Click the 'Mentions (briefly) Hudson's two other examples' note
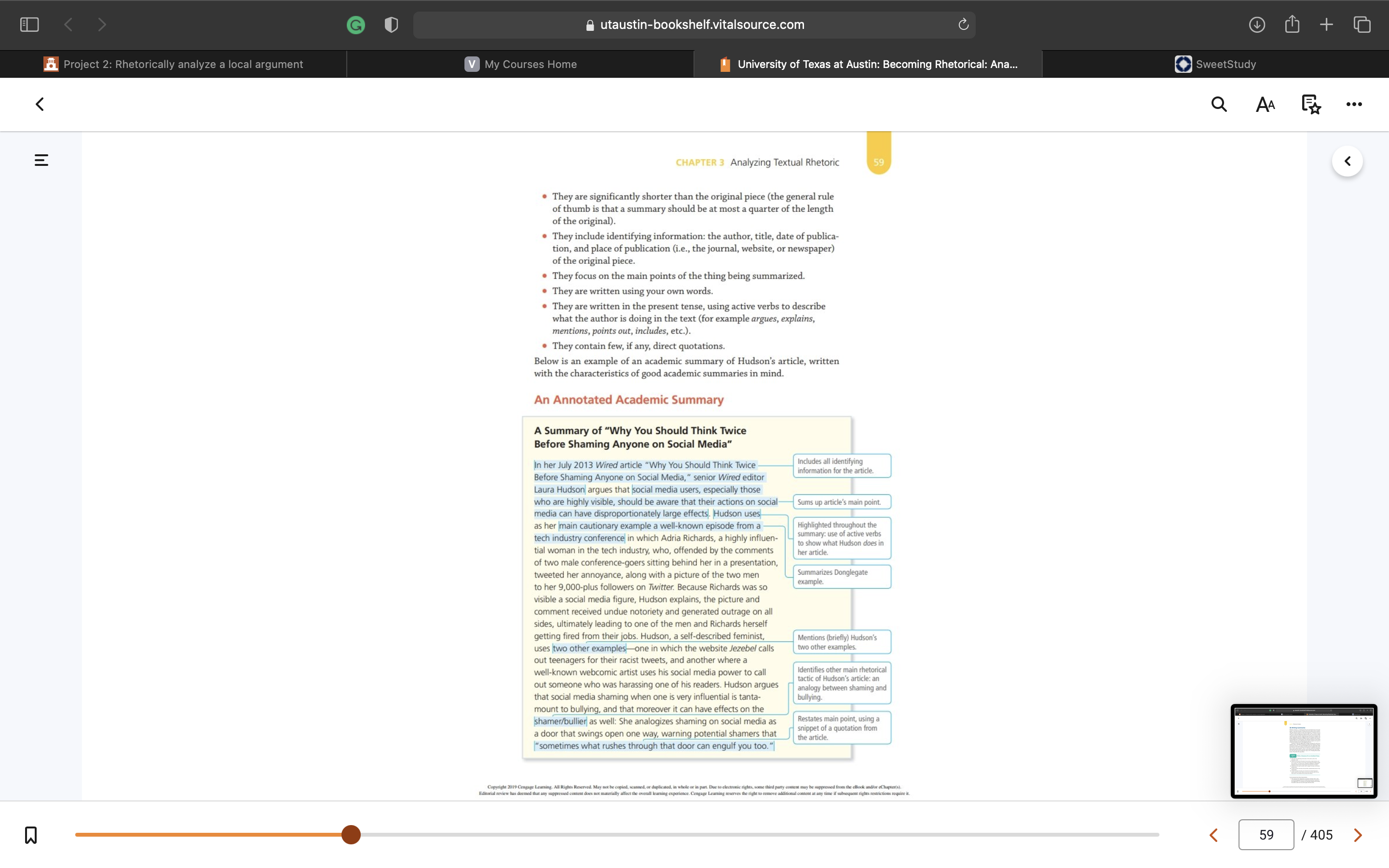1389x868 pixels. [x=842, y=642]
